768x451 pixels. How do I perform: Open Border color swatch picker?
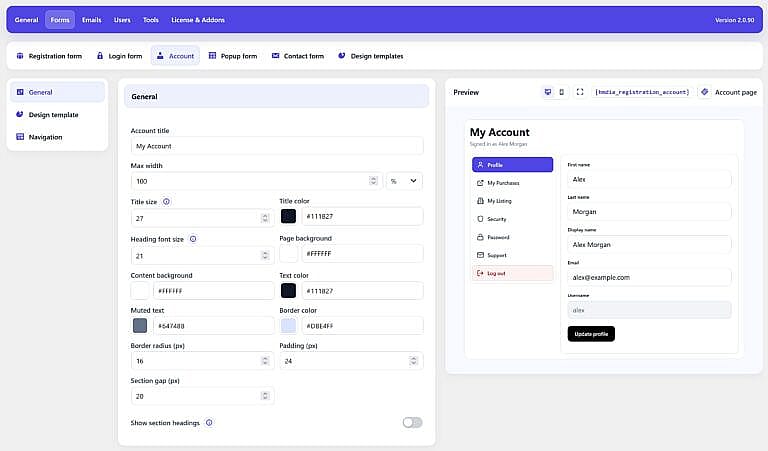pyautogui.click(x=288, y=326)
